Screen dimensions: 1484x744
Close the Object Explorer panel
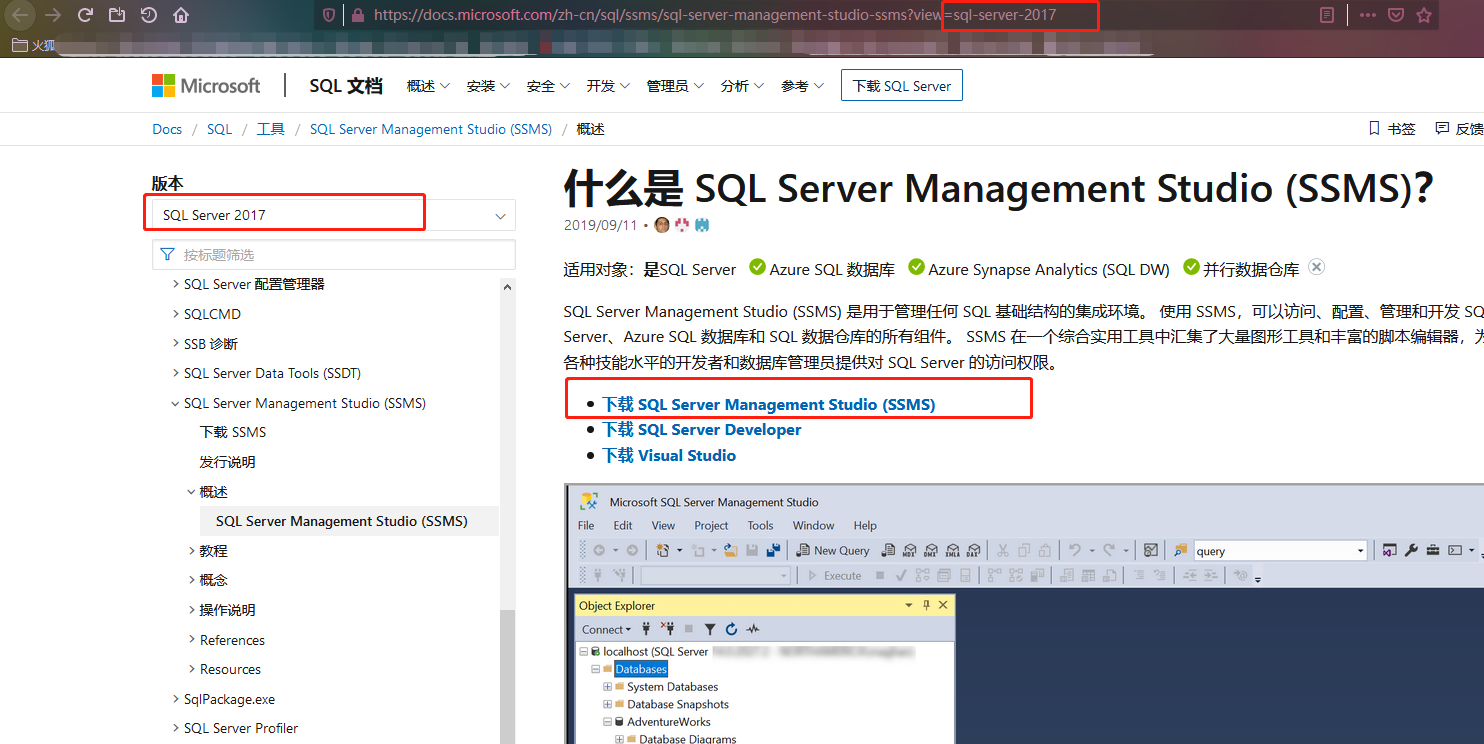943,605
